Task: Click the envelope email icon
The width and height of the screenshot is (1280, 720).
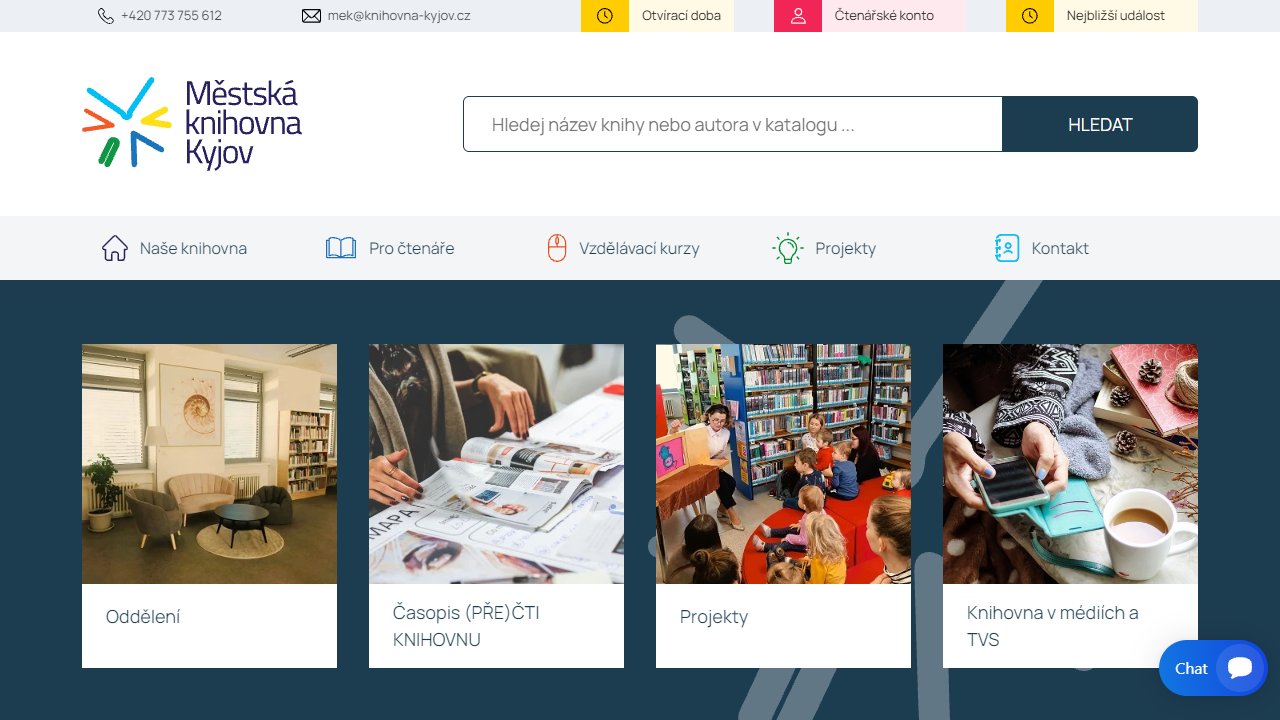Action: 311,16
